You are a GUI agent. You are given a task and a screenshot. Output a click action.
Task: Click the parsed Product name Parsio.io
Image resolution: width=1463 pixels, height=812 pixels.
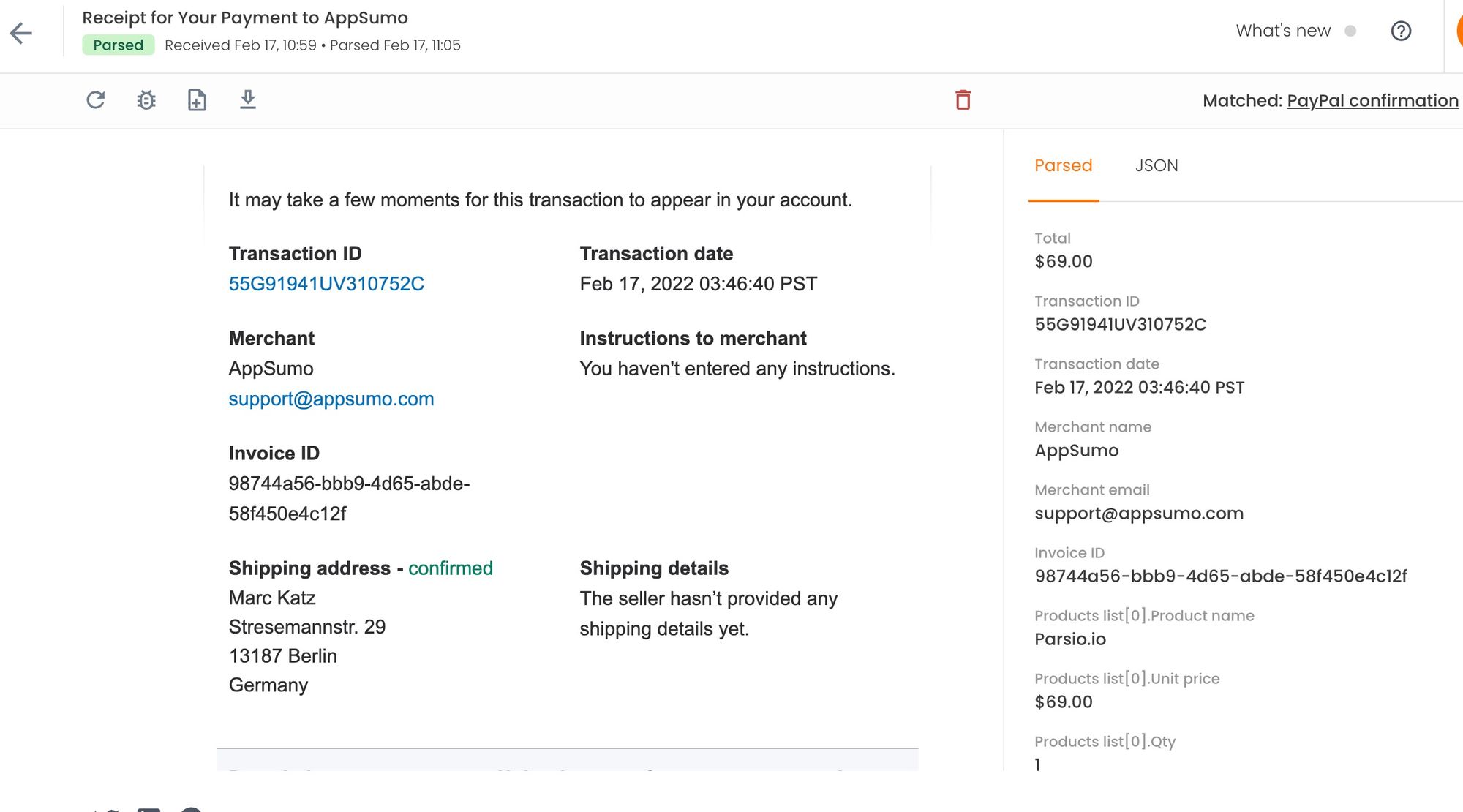1069,639
